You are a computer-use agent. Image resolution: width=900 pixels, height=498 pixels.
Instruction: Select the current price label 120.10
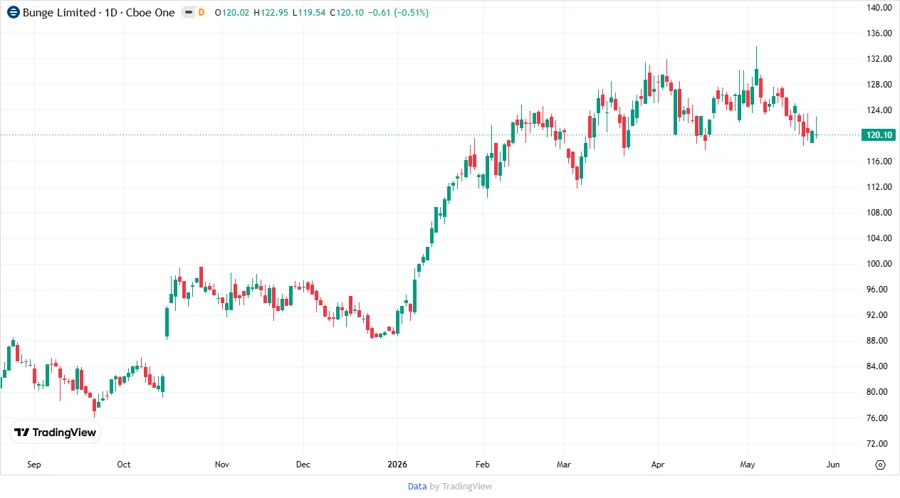(x=879, y=135)
